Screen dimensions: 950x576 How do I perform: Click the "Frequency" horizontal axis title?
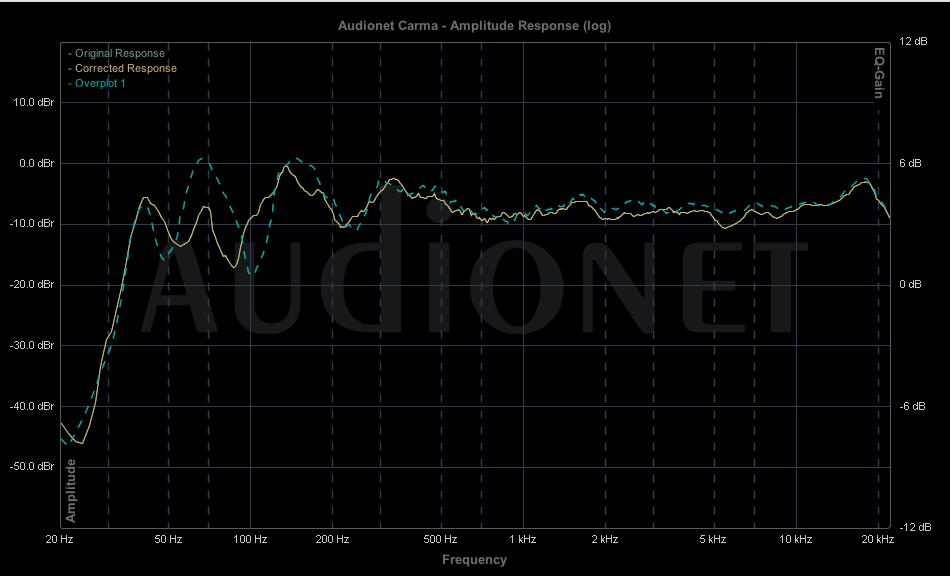click(x=474, y=560)
